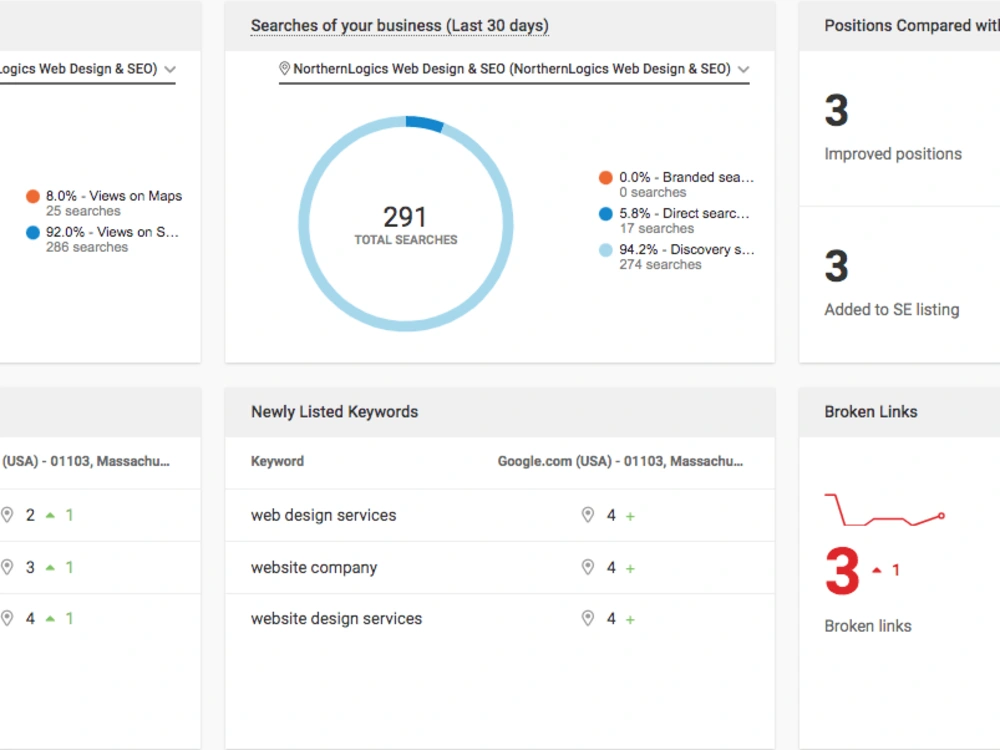
Task: Click the Keyword column header
Action: [277, 461]
